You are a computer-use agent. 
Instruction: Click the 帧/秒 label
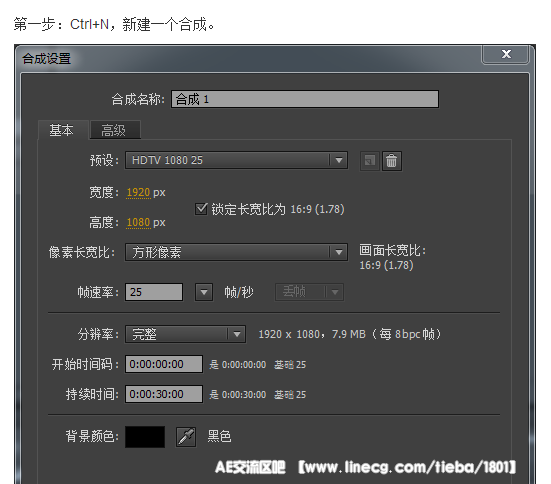click(x=239, y=292)
